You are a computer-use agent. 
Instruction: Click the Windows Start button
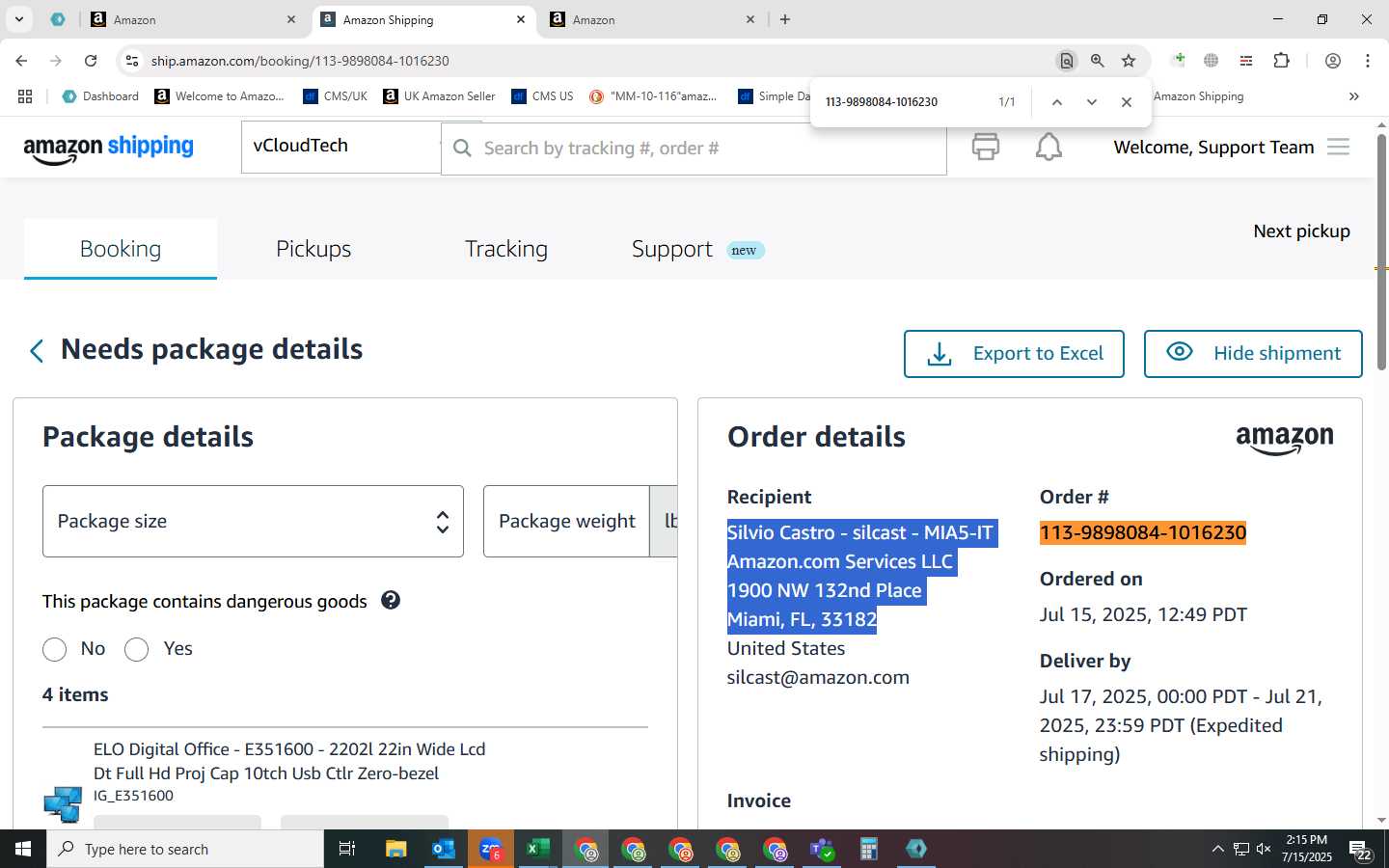(23, 849)
